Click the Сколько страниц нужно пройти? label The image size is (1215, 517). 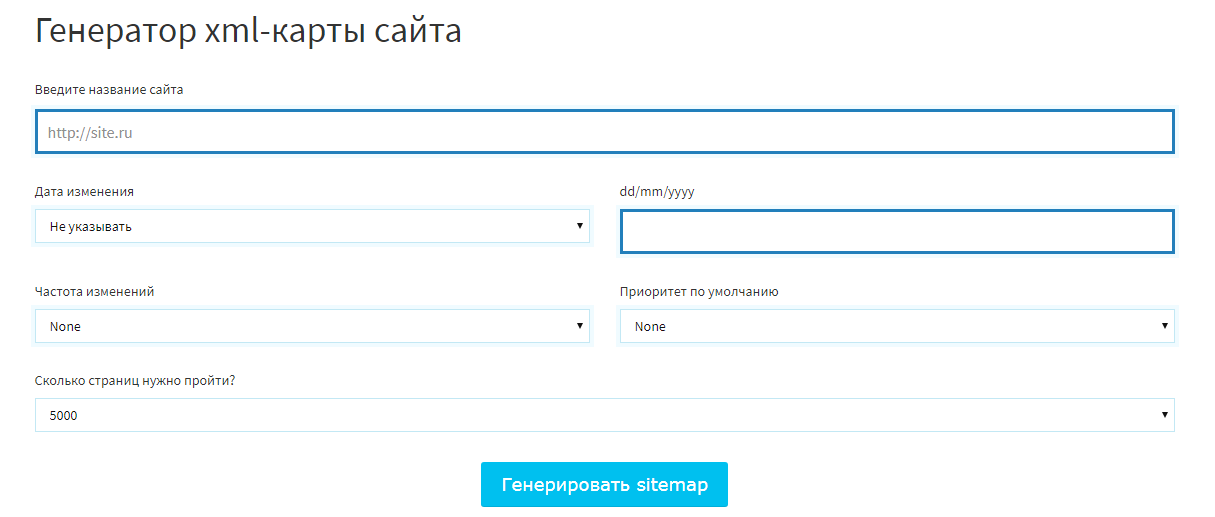135,380
